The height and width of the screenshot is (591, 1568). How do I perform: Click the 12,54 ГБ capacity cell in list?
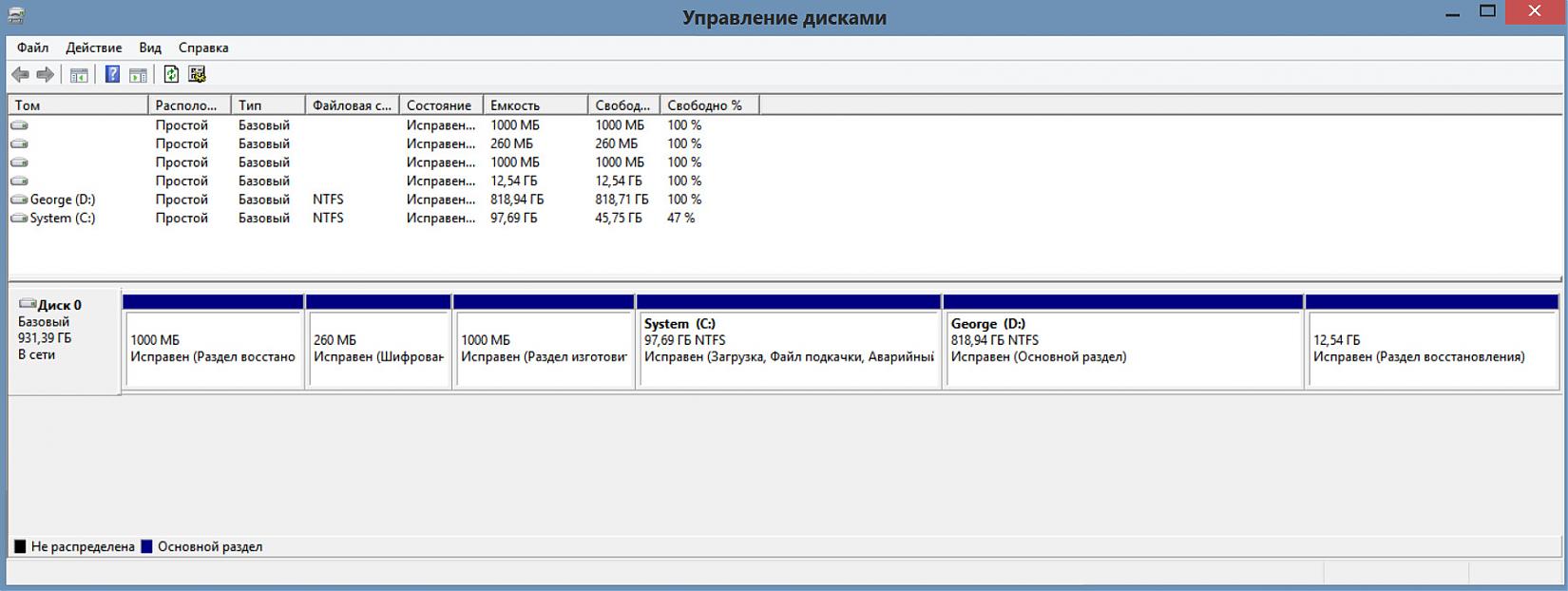(514, 181)
